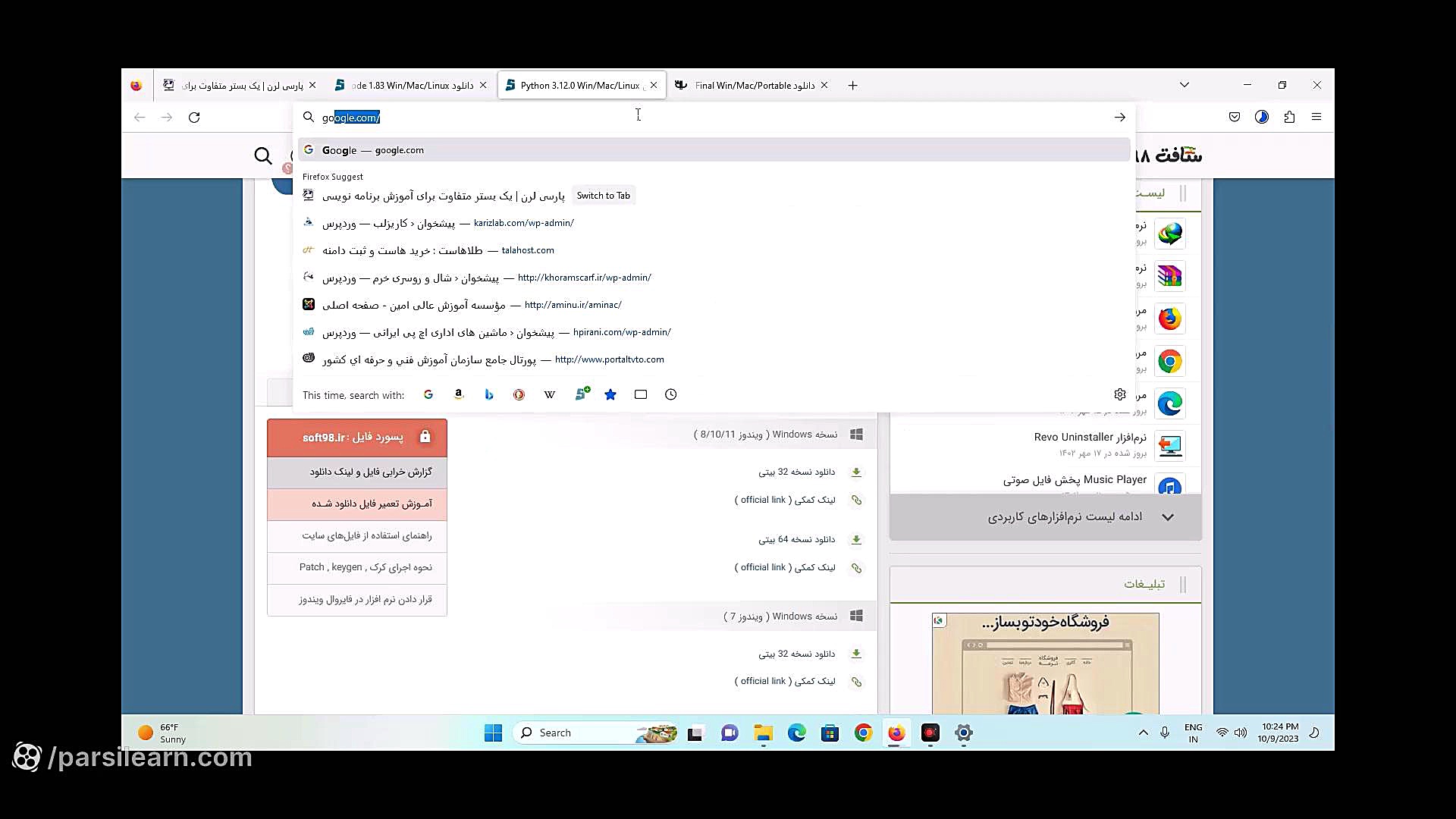Click the taskbar Search box

[x=595, y=733]
